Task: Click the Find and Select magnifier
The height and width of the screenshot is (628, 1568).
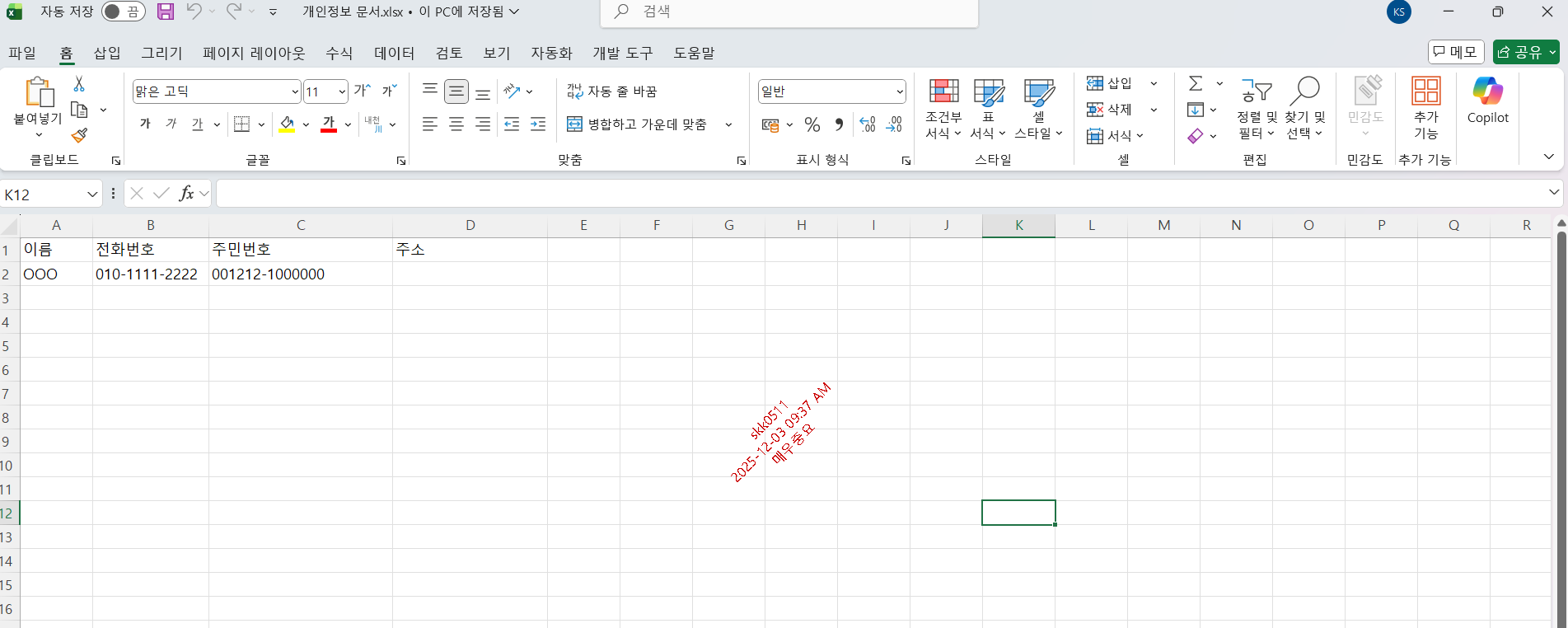Action: [x=1305, y=91]
